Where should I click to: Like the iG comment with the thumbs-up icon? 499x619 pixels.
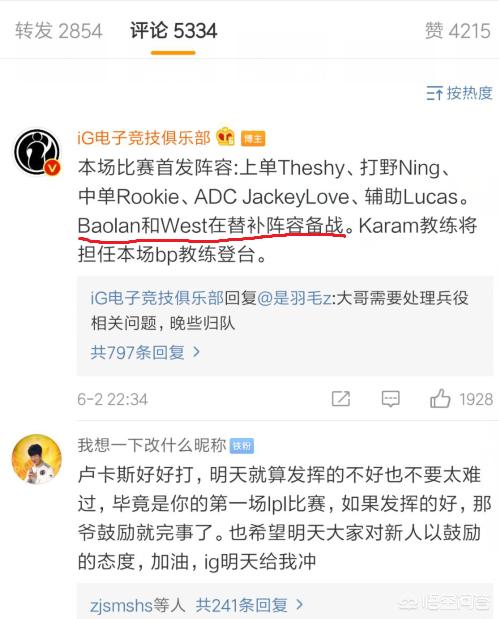[440, 398]
